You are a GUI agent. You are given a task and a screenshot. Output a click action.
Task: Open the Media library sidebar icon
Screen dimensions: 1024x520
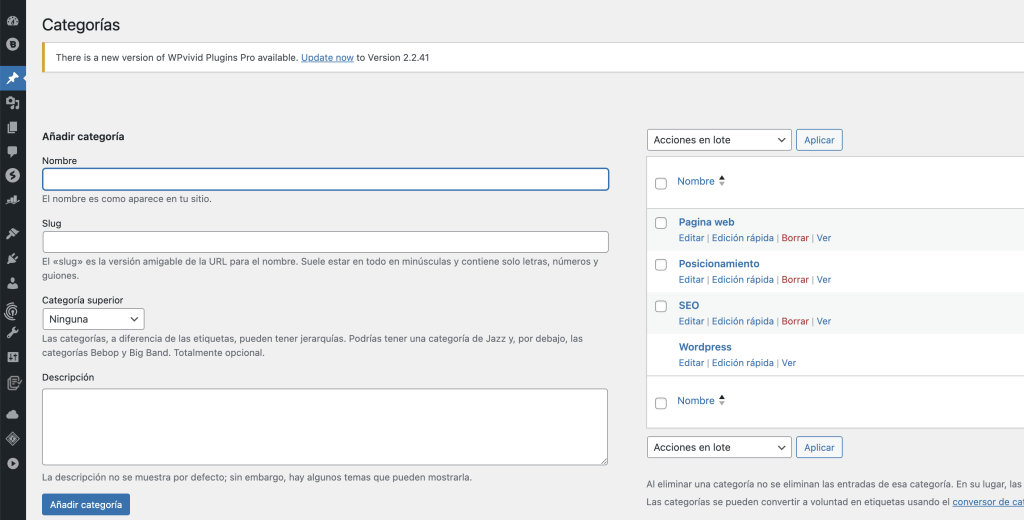(12, 103)
